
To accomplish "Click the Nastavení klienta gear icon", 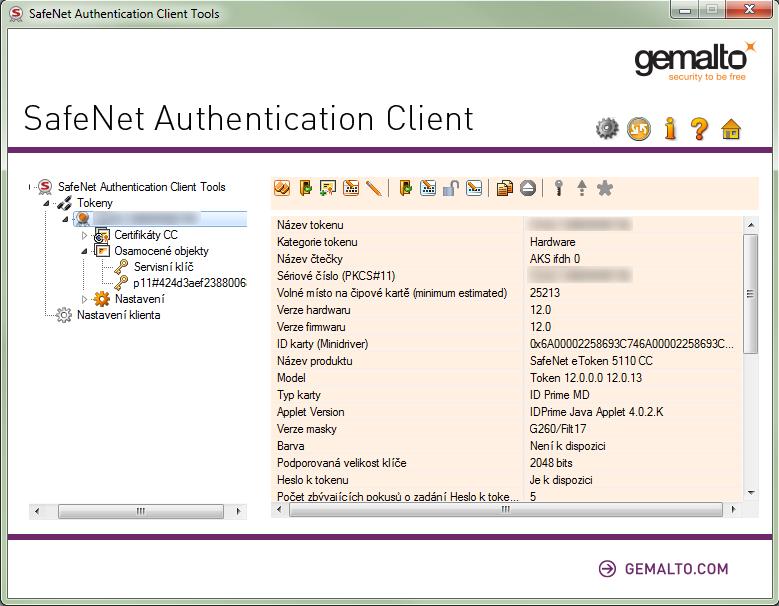I will point(64,315).
